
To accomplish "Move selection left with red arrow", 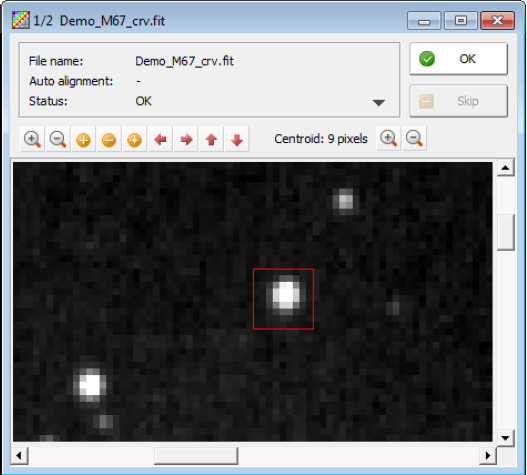I will tap(160, 139).
